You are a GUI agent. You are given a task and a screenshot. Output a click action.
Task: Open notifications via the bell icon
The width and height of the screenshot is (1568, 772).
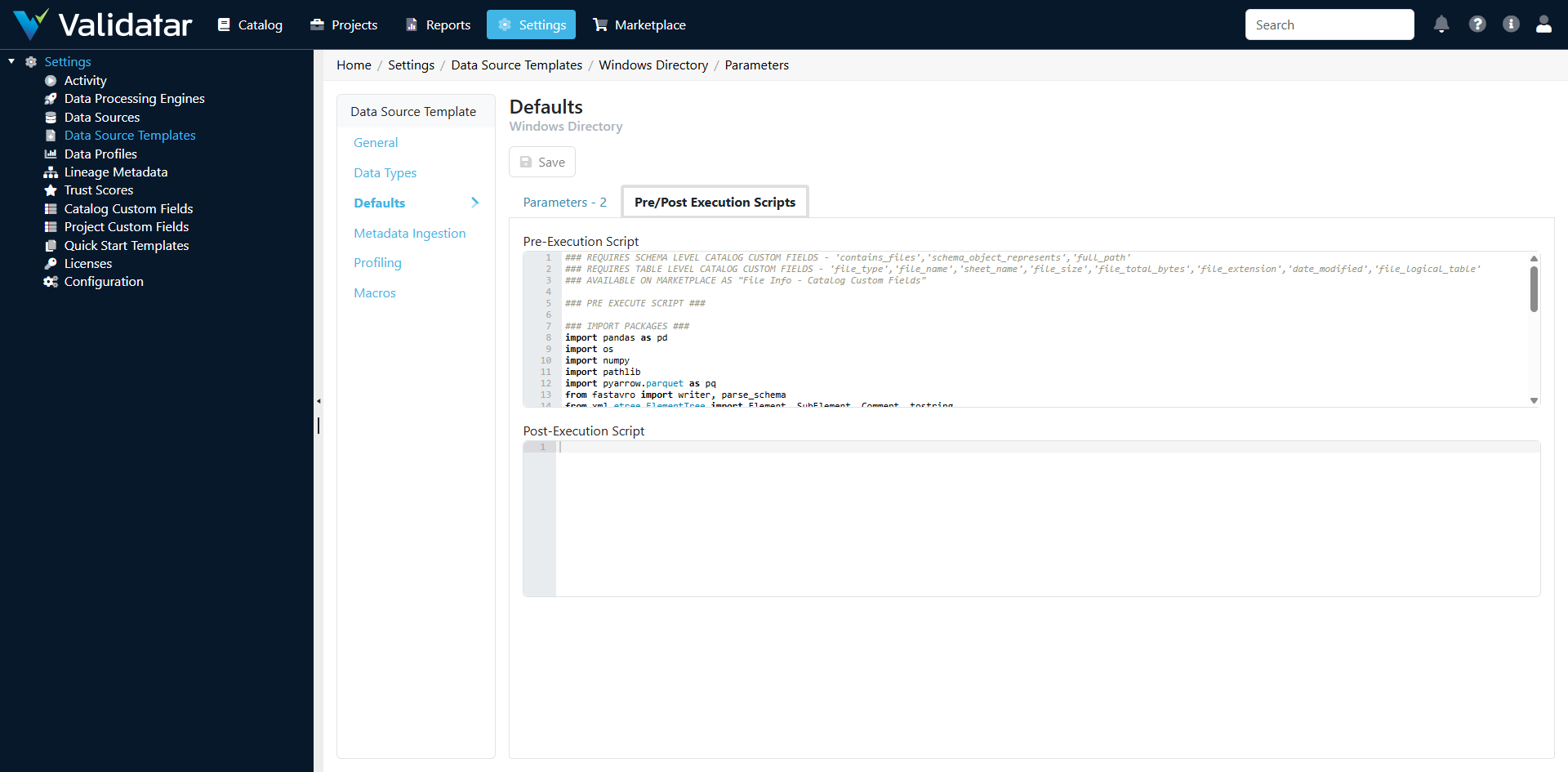[1441, 25]
